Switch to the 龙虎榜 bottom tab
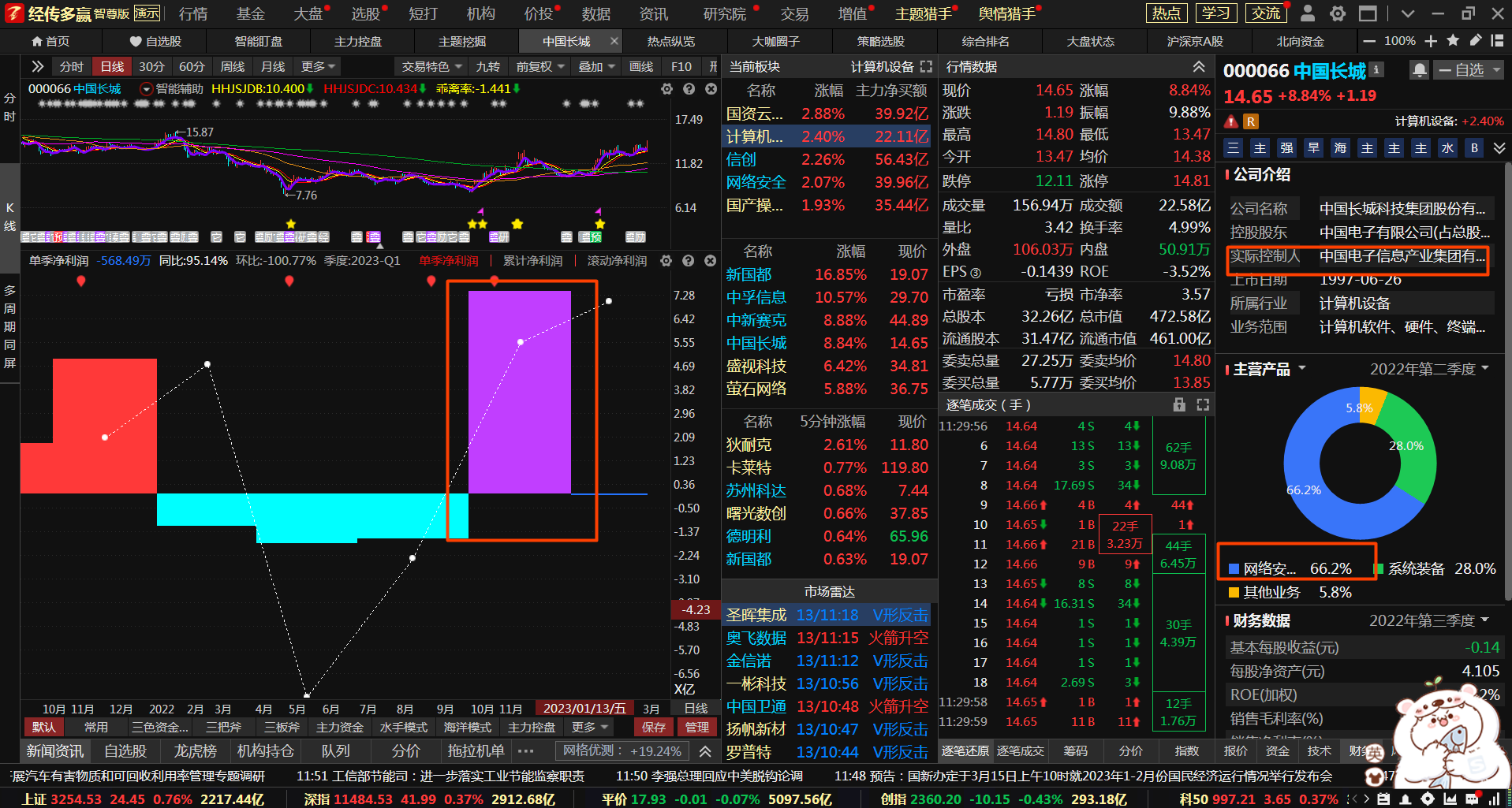The image size is (1512, 808). 195,751
